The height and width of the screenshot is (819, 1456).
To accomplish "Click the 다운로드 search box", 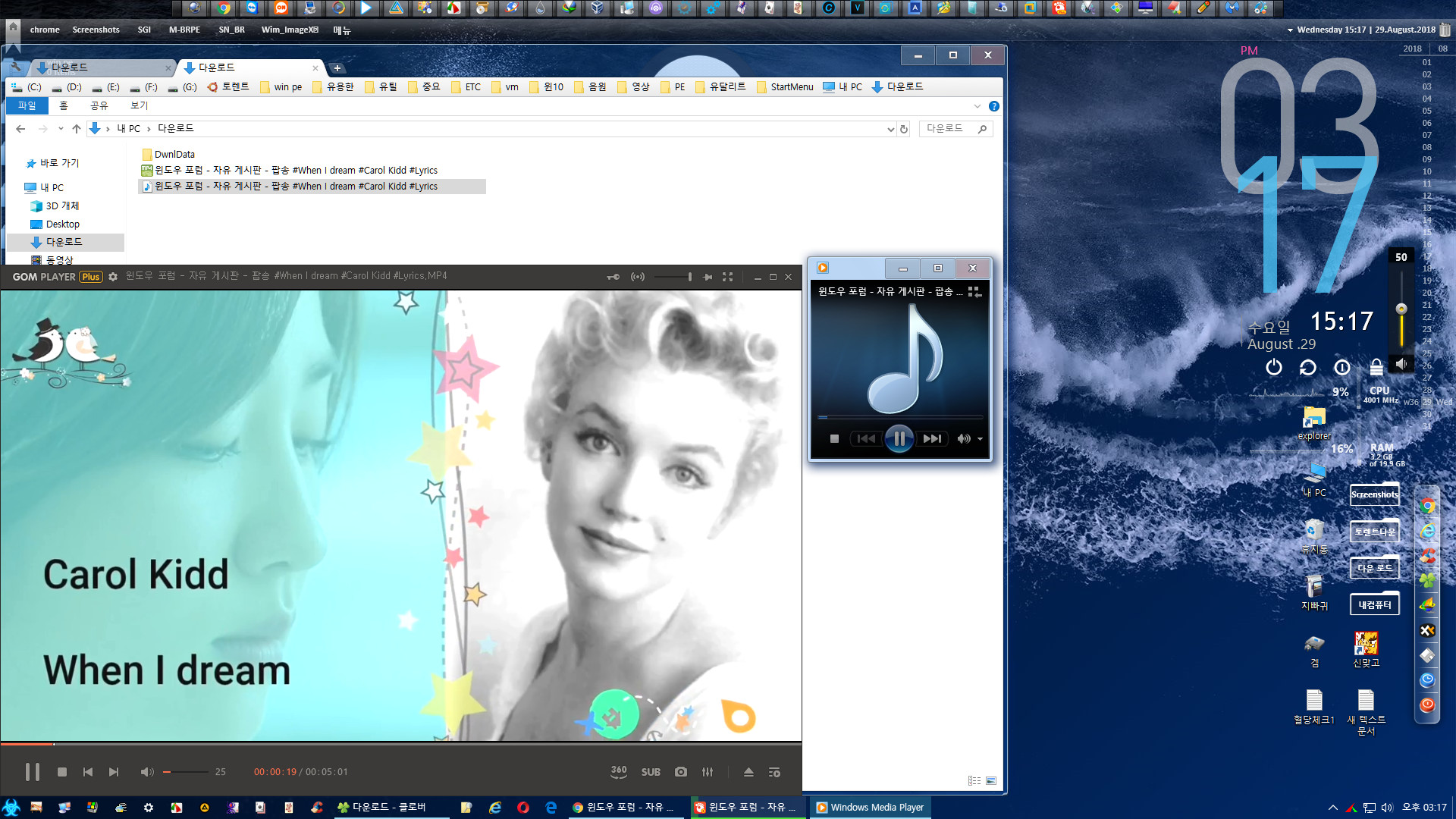I will 955,129.
